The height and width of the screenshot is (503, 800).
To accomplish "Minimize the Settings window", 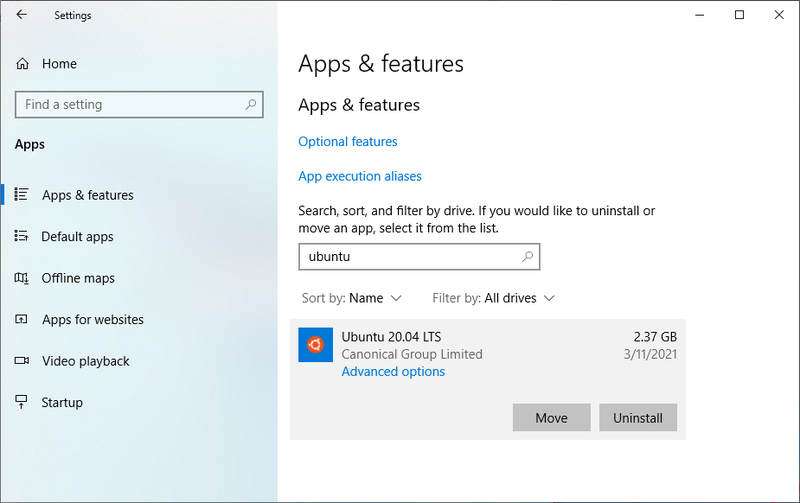I will click(x=699, y=15).
